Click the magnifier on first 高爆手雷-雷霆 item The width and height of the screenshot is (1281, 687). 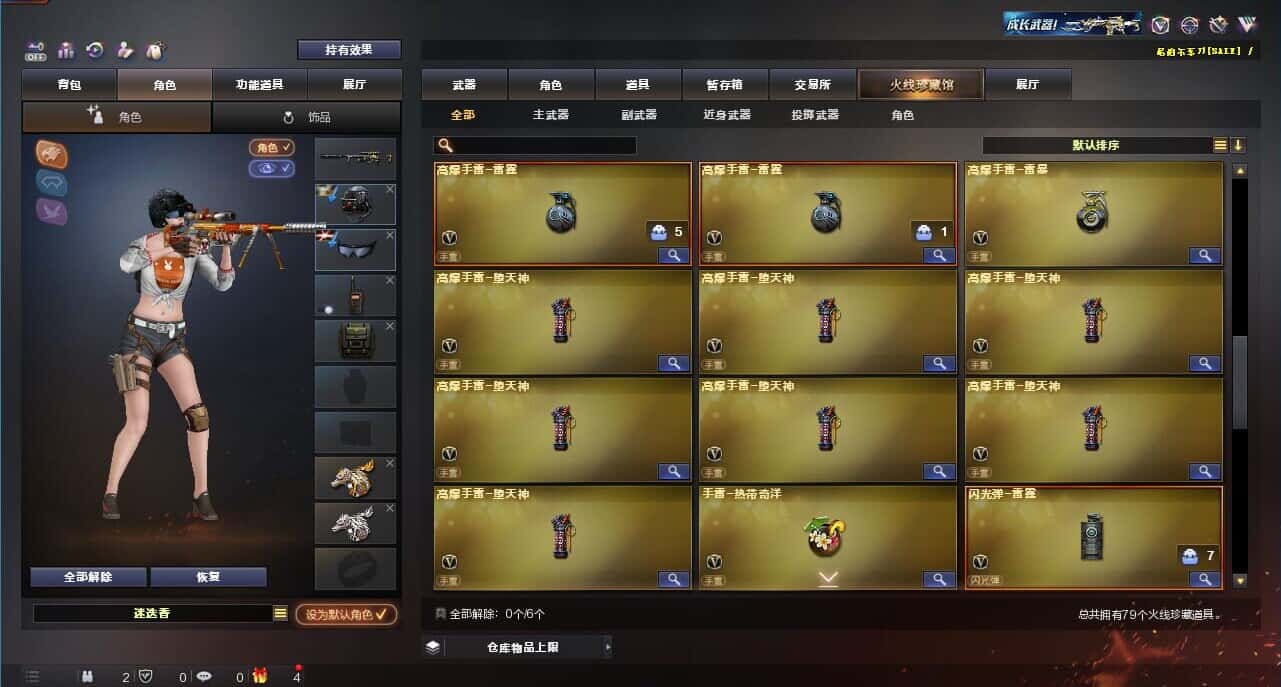tap(674, 255)
